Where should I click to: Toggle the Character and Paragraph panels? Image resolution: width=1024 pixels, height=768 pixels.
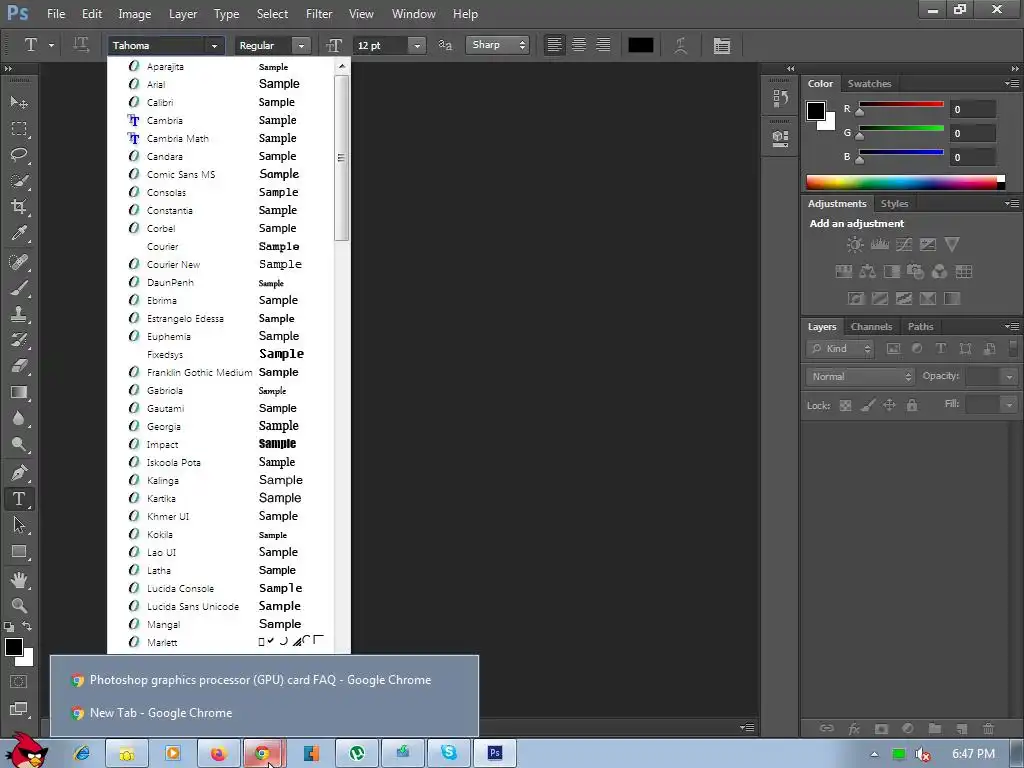click(x=722, y=45)
